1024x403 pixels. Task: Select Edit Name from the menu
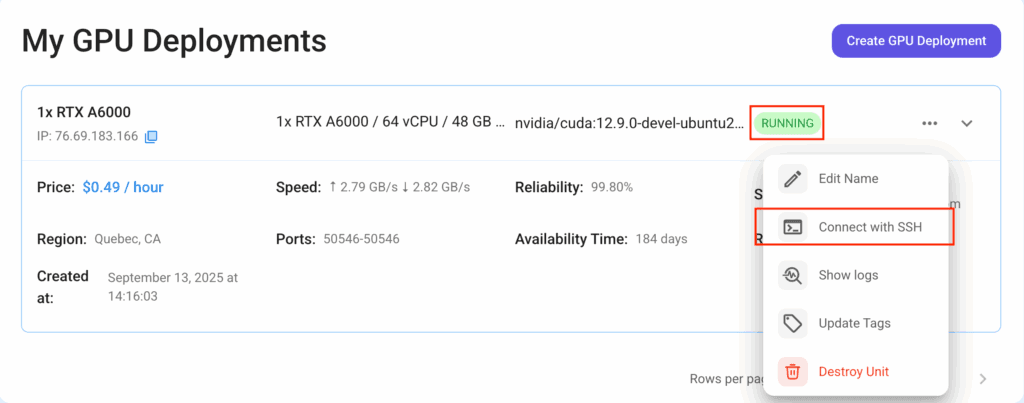click(x=848, y=179)
